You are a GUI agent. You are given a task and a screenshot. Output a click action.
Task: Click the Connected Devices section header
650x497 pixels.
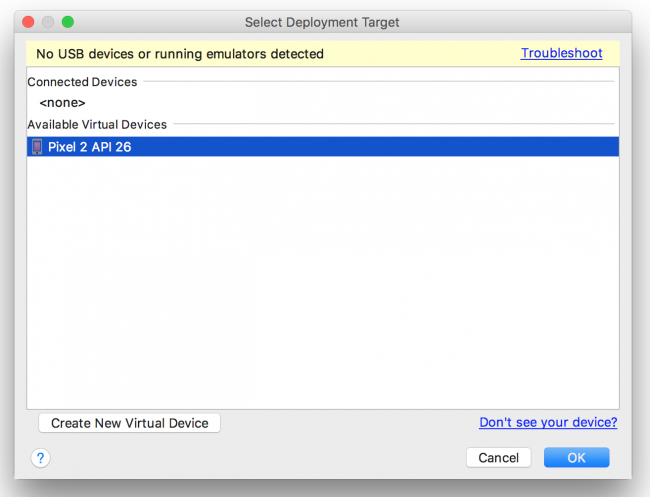coord(82,82)
